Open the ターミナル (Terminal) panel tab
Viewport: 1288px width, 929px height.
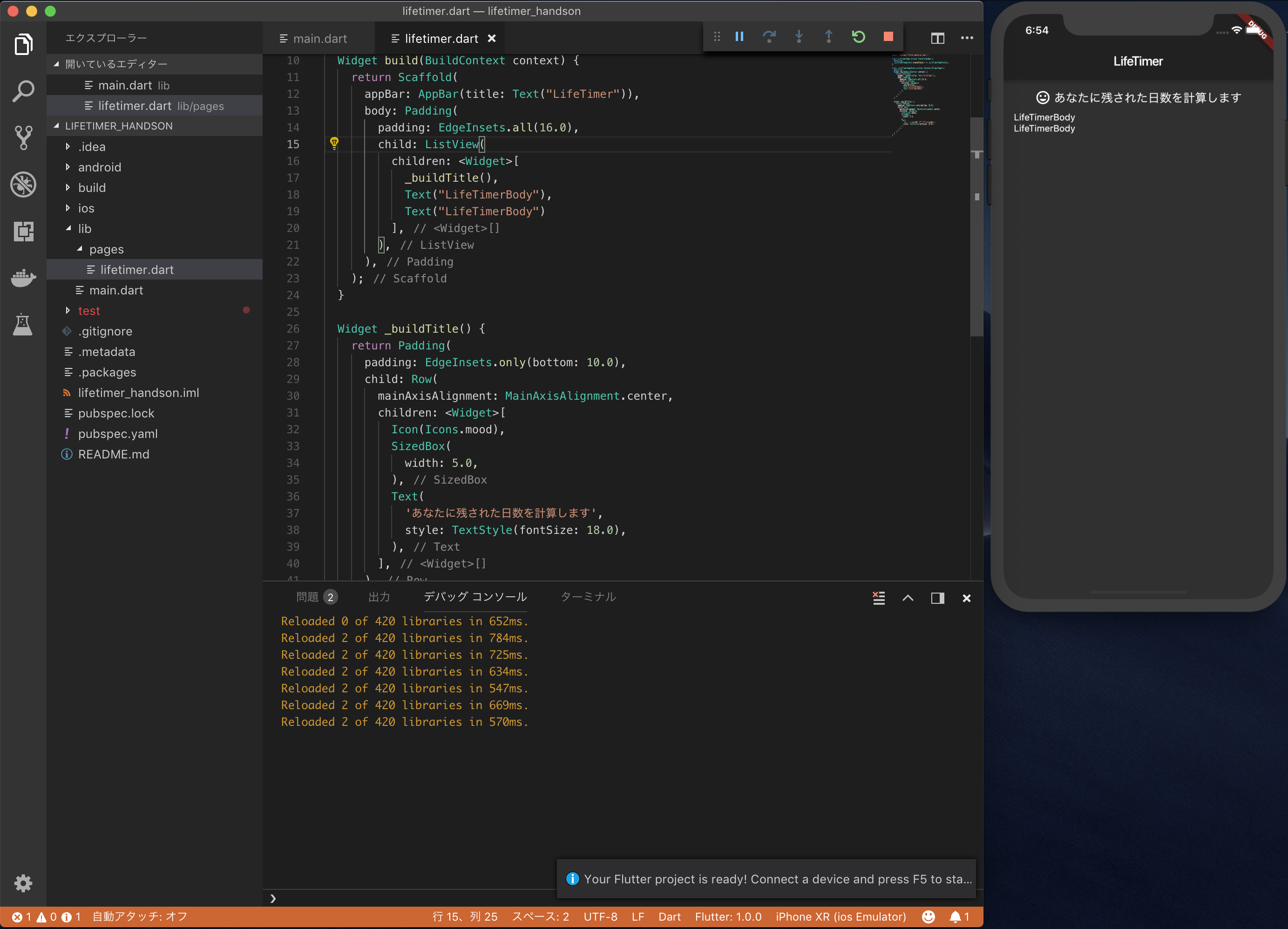tap(588, 597)
